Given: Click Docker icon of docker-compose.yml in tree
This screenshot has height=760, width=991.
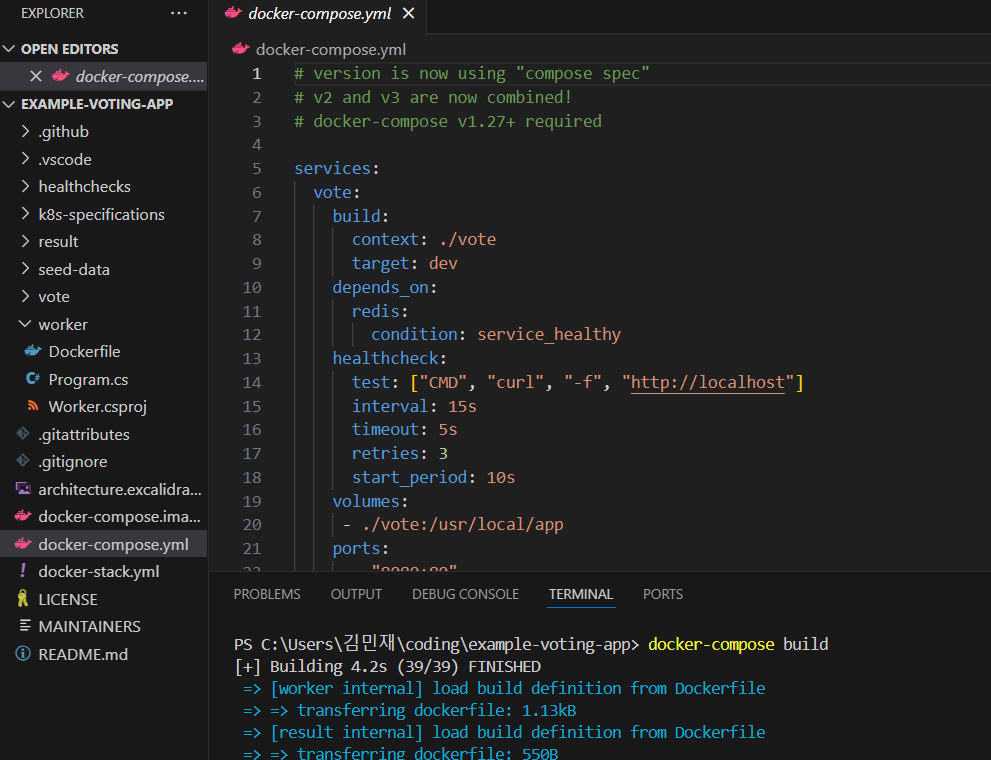Looking at the screenshot, I should click(23, 543).
